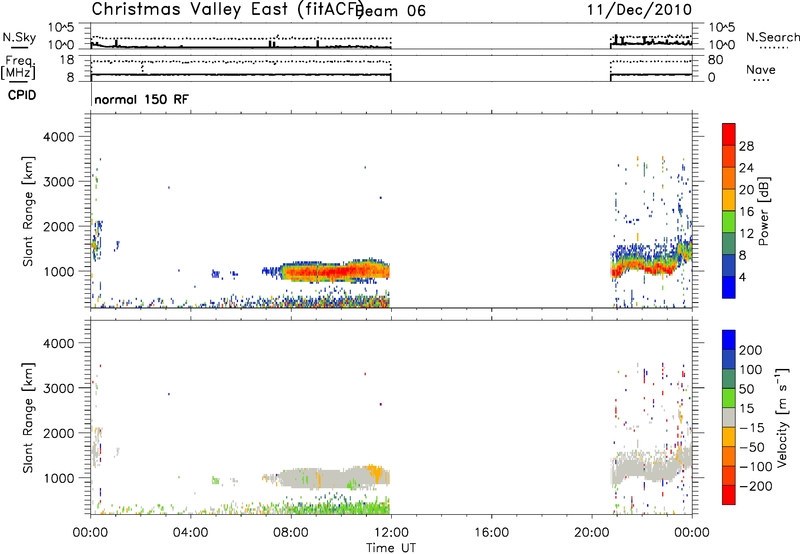Viewport: 800px width, 554px height.
Task: Pick the gray segment of velocity colorbar
Action: pyautogui.click(x=729, y=417)
